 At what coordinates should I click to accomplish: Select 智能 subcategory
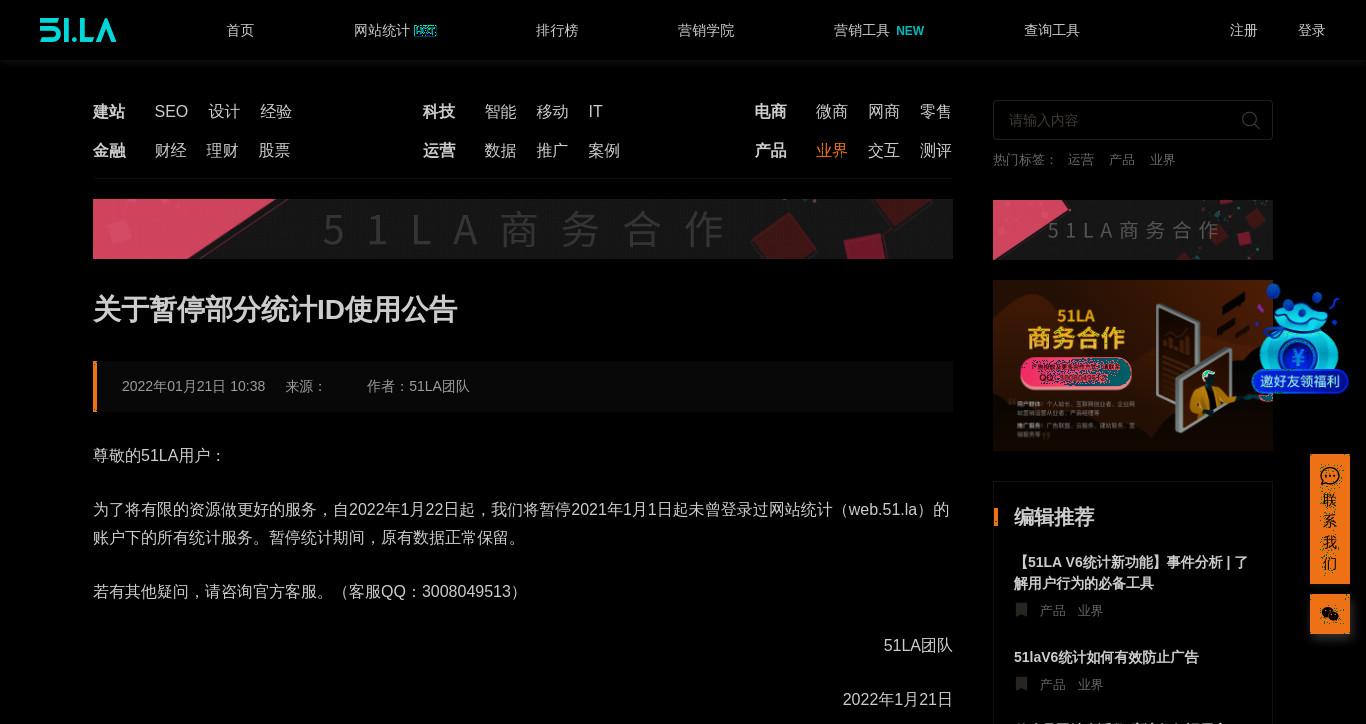pos(500,112)
